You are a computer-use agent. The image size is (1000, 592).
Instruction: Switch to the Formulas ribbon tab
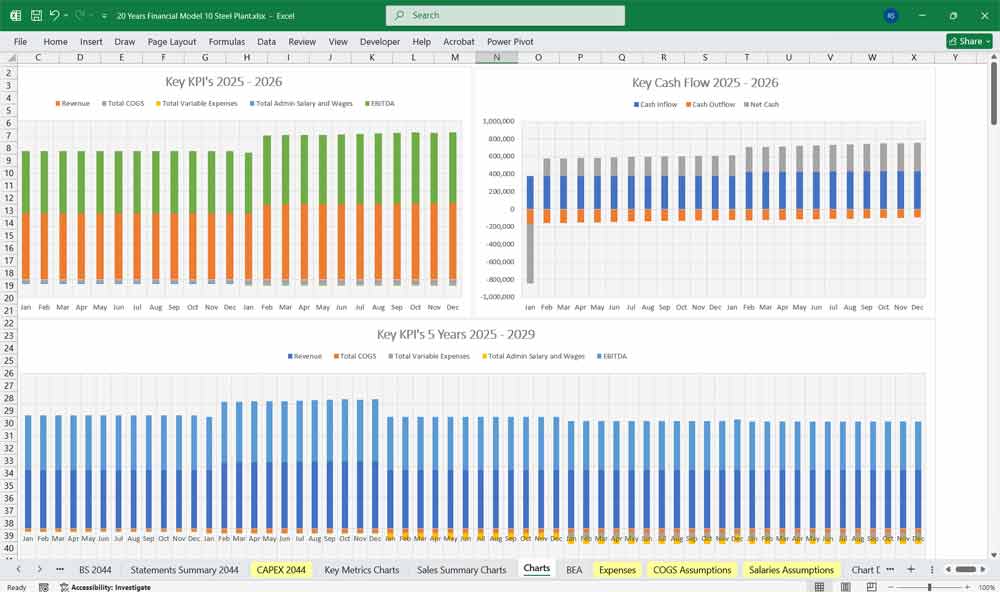[x=227, y=42]
